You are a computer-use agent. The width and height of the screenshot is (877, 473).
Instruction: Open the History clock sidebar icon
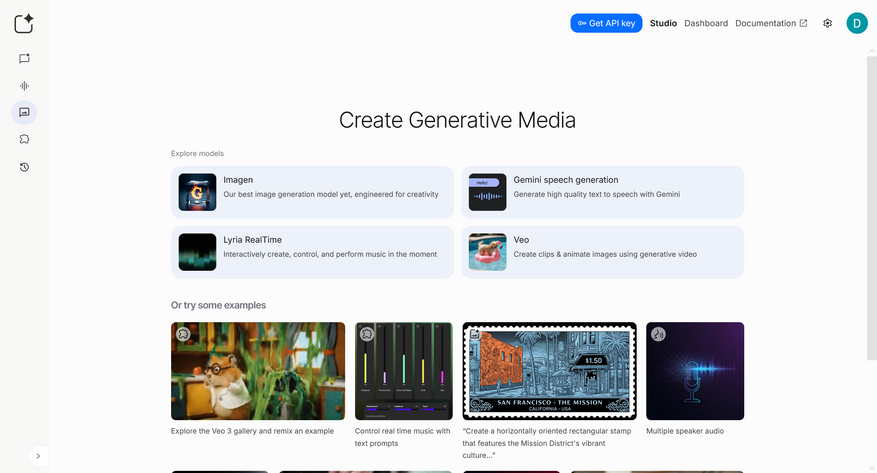24,167
